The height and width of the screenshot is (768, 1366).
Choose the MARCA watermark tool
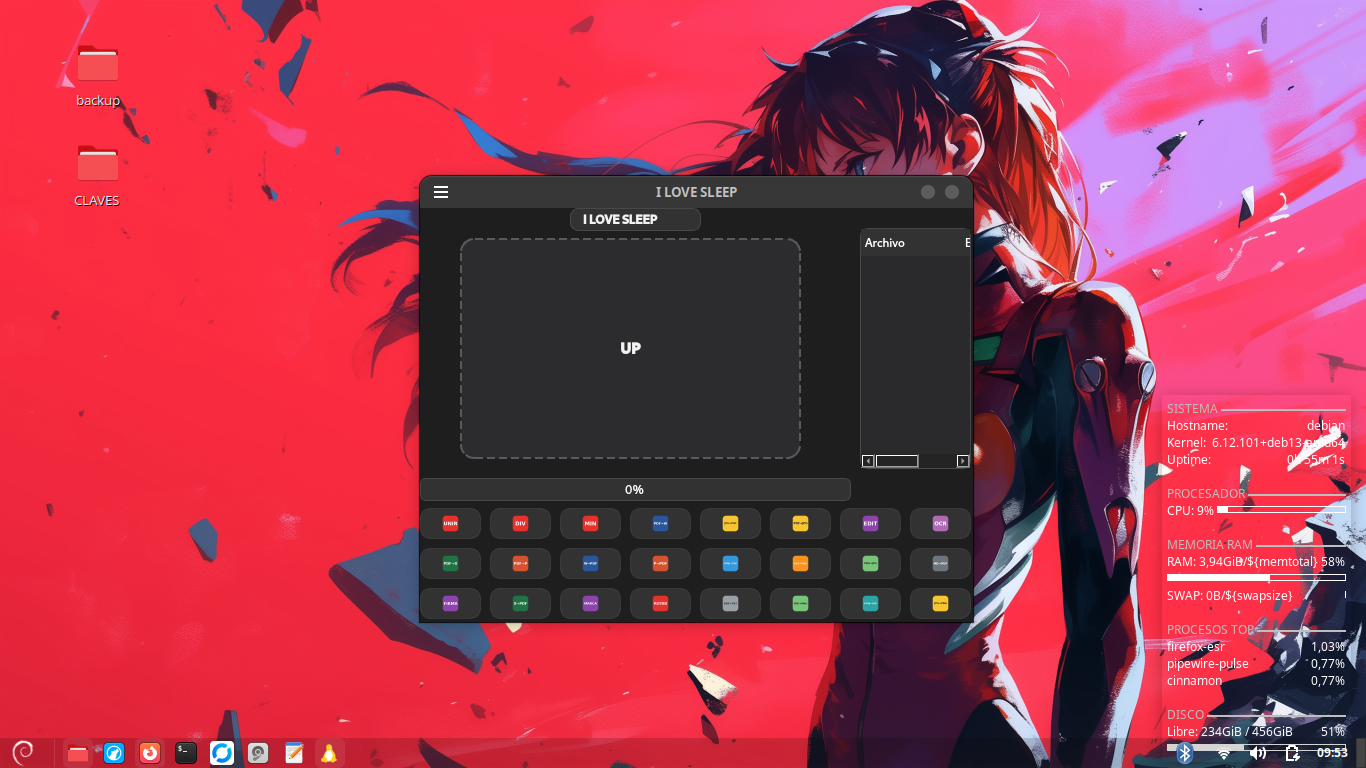coord(590,603)
